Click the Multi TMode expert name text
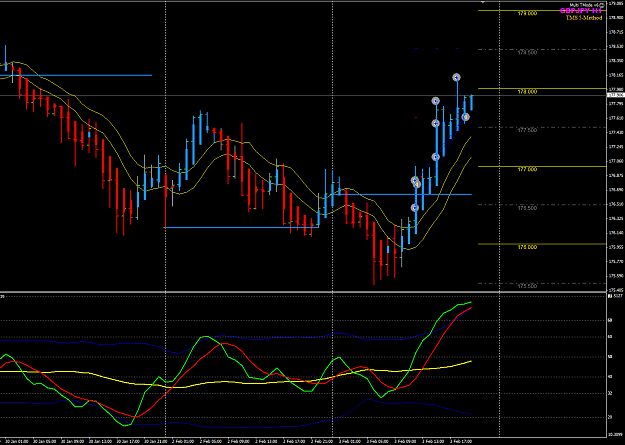The height and width of the screenshot is (445, 625). [x=584, y=5]
